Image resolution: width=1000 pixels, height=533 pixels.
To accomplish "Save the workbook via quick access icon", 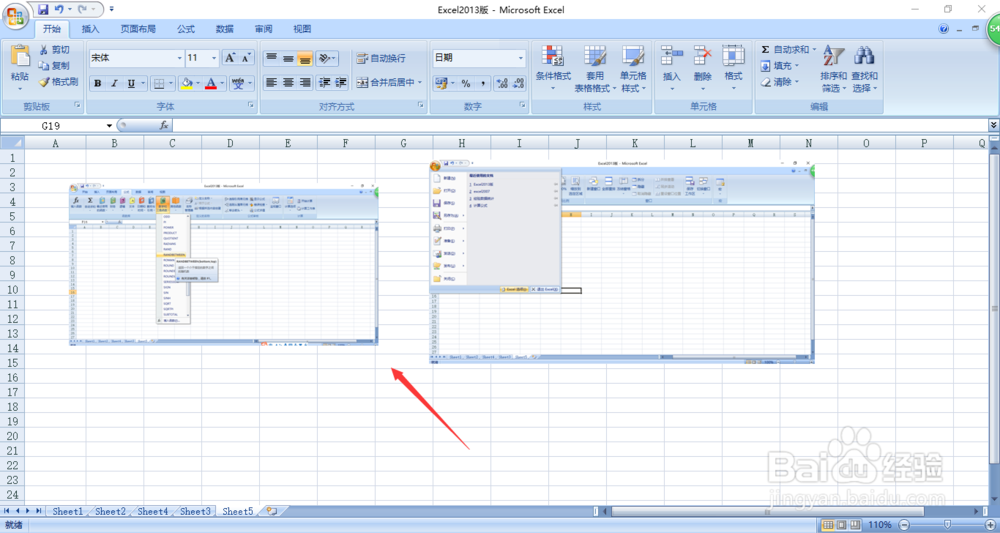I will click(x=43, y=10).
